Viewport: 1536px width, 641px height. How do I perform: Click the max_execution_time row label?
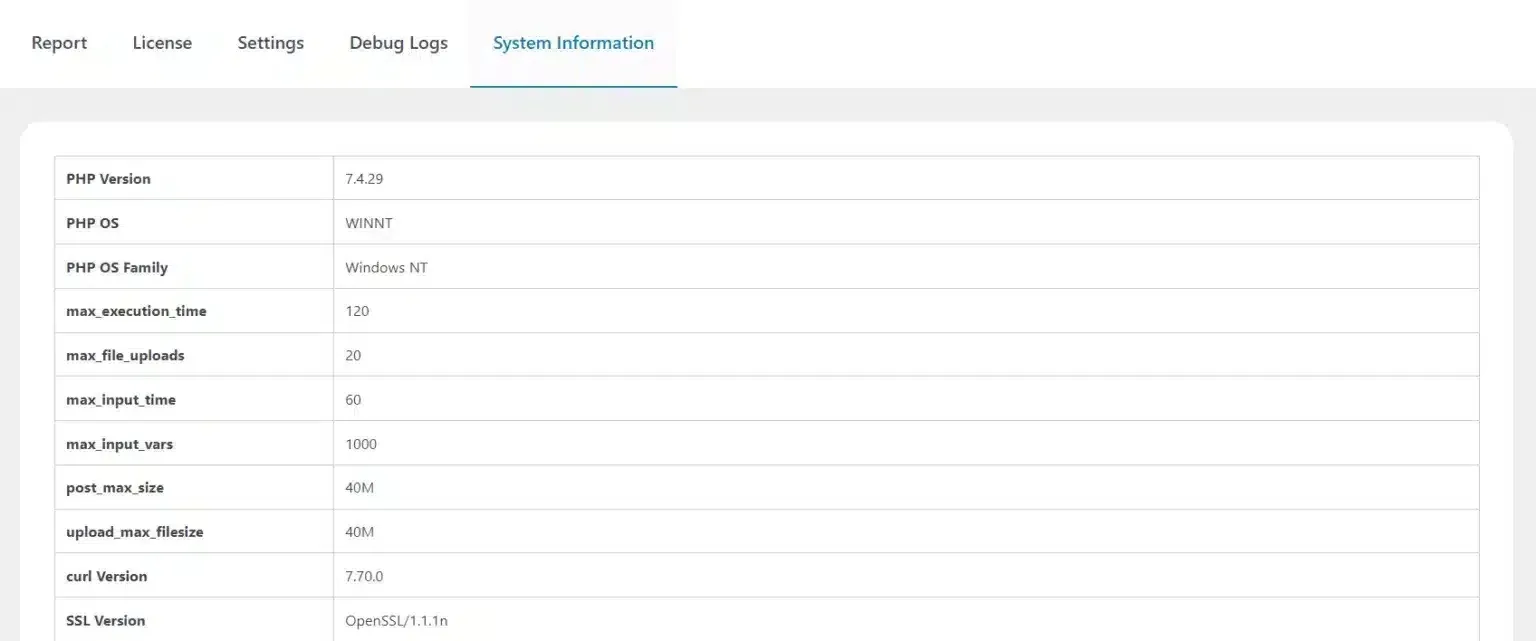tap(135, 311)
